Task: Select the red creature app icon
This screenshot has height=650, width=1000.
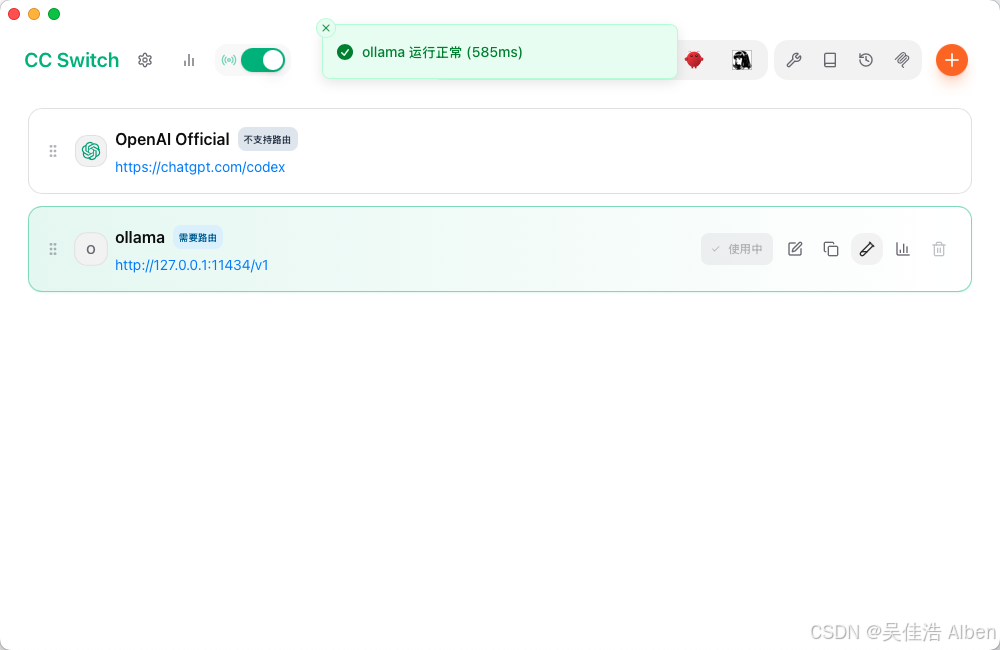Action: click(694, 60)
